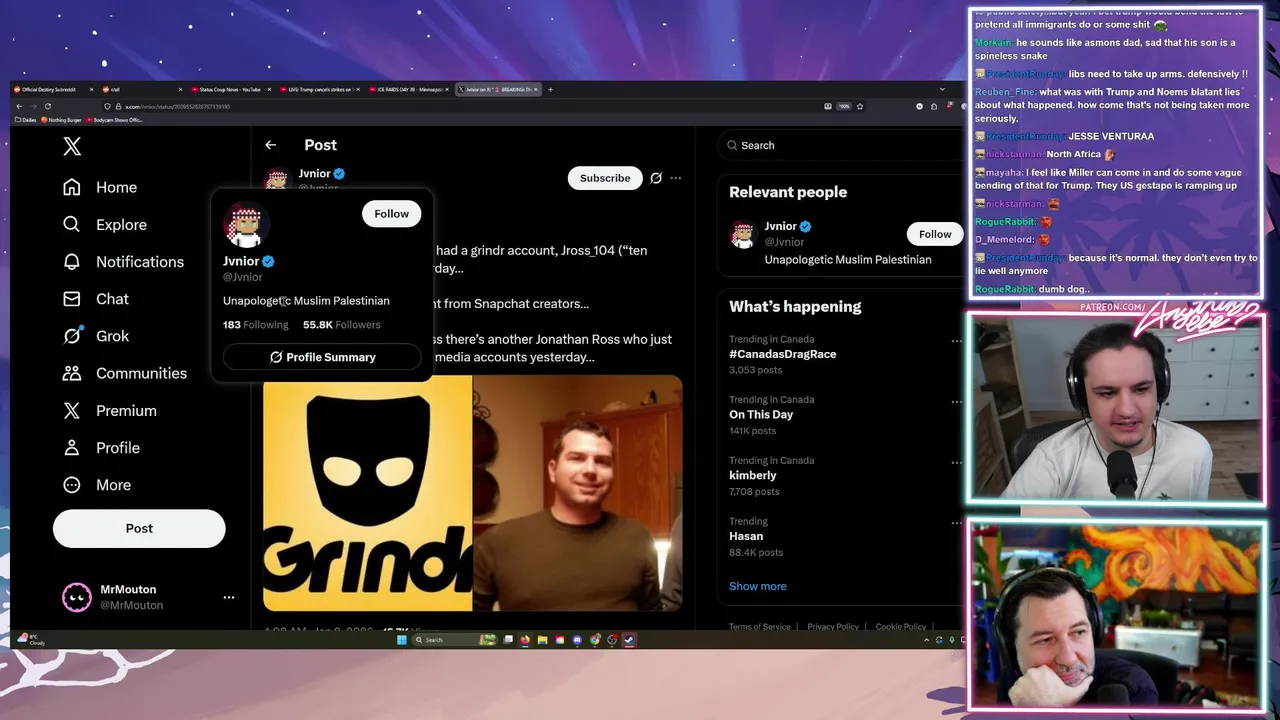Screen dimensions: 1280x720
Task: Open options for kimberly trend
Action: pyautogui.click(x=956, y=463)
